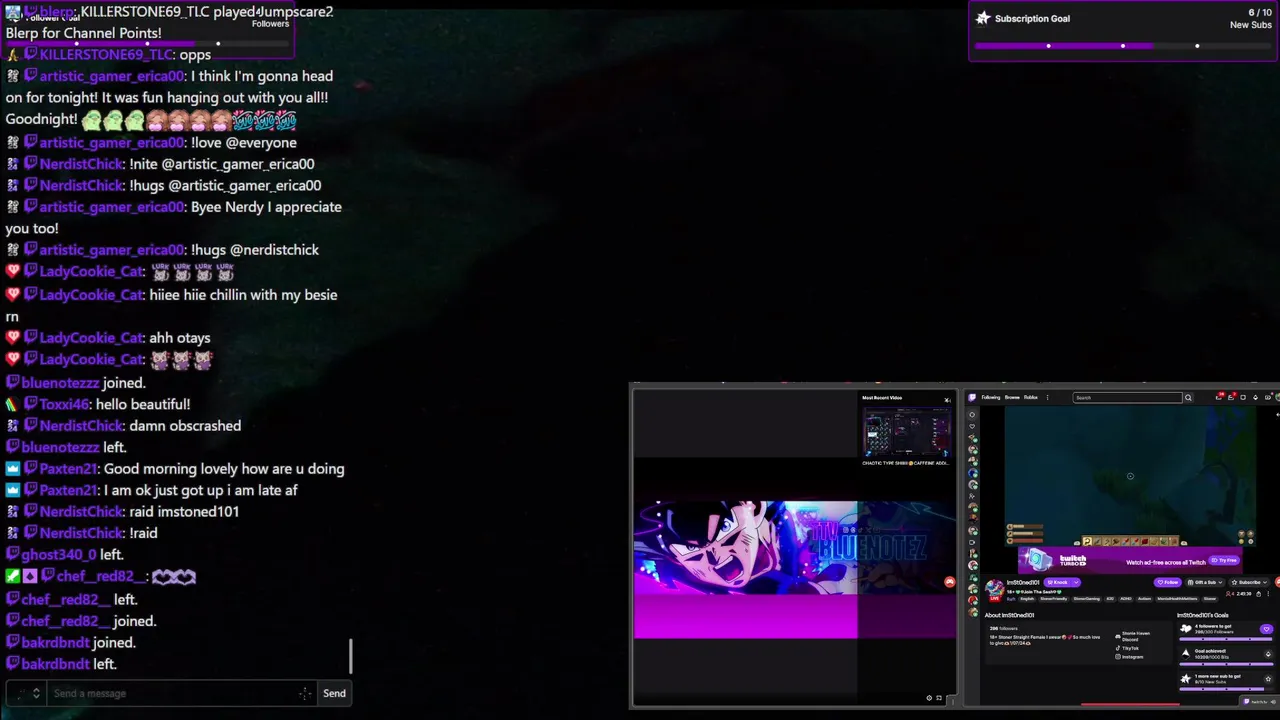Open the vertical dots menu beside share icon
Viewport: 1280px width, 720px height.
(x=1268, y=594)
